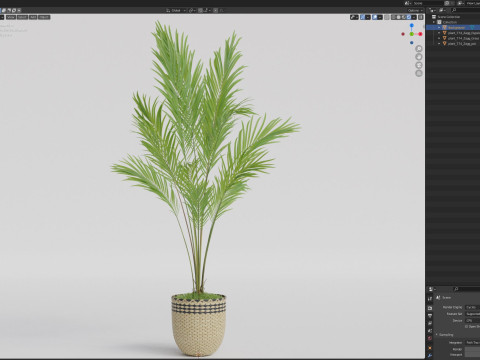
Task: Enable the Open Shading Language checkbox
Action: click(x=466, y=327)
